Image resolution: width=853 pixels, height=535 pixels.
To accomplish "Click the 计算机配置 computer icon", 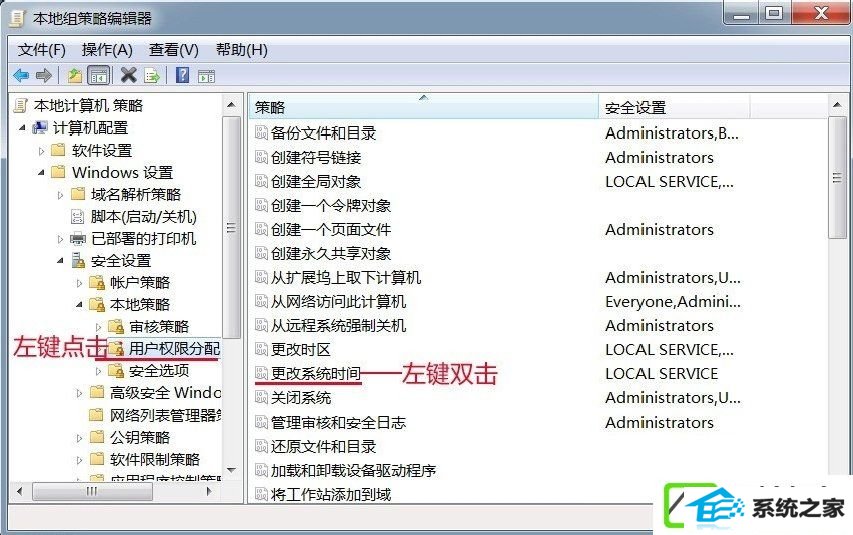I will [x=40, y=128].
